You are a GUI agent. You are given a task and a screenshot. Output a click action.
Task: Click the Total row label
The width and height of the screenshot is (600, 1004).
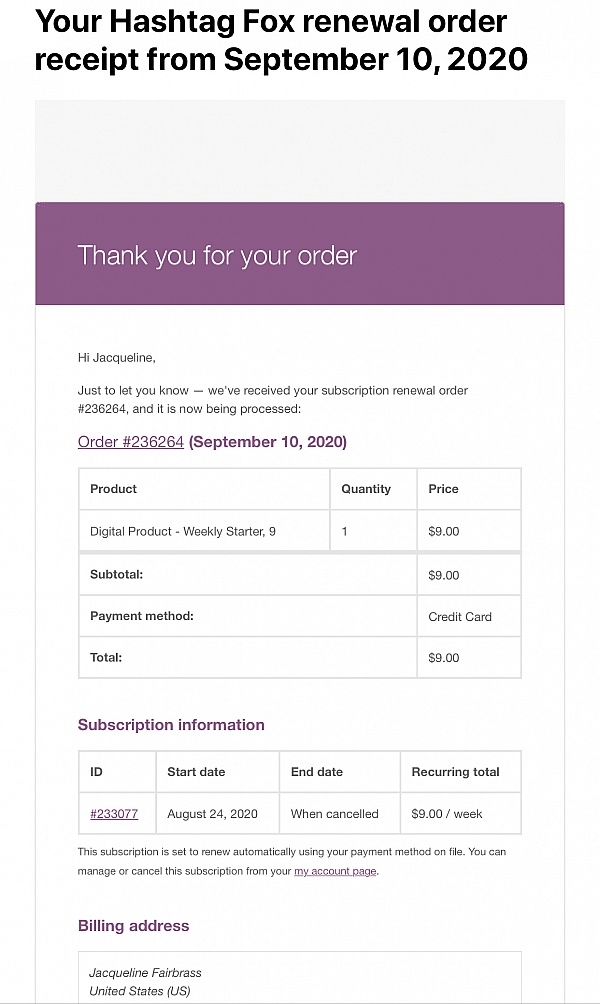tap(106, 658)
